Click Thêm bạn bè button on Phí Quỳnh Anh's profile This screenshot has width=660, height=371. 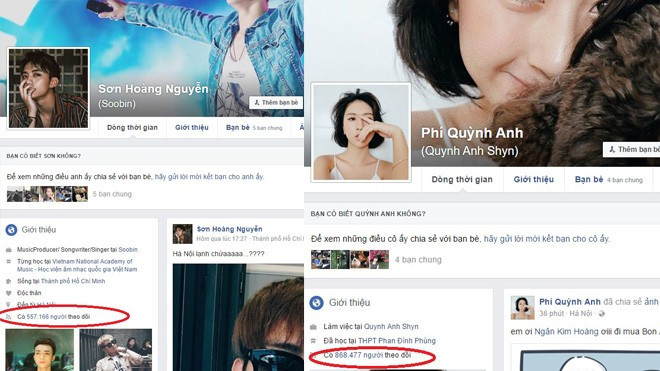click(x=631, y=149)
